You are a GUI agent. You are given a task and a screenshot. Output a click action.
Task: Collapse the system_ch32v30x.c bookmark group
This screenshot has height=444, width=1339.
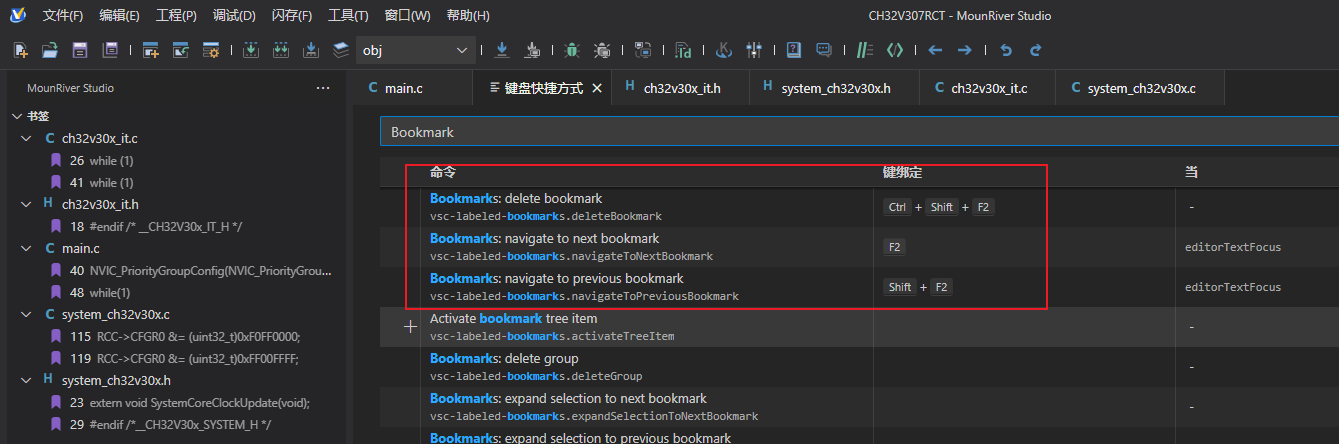point(27,314)
